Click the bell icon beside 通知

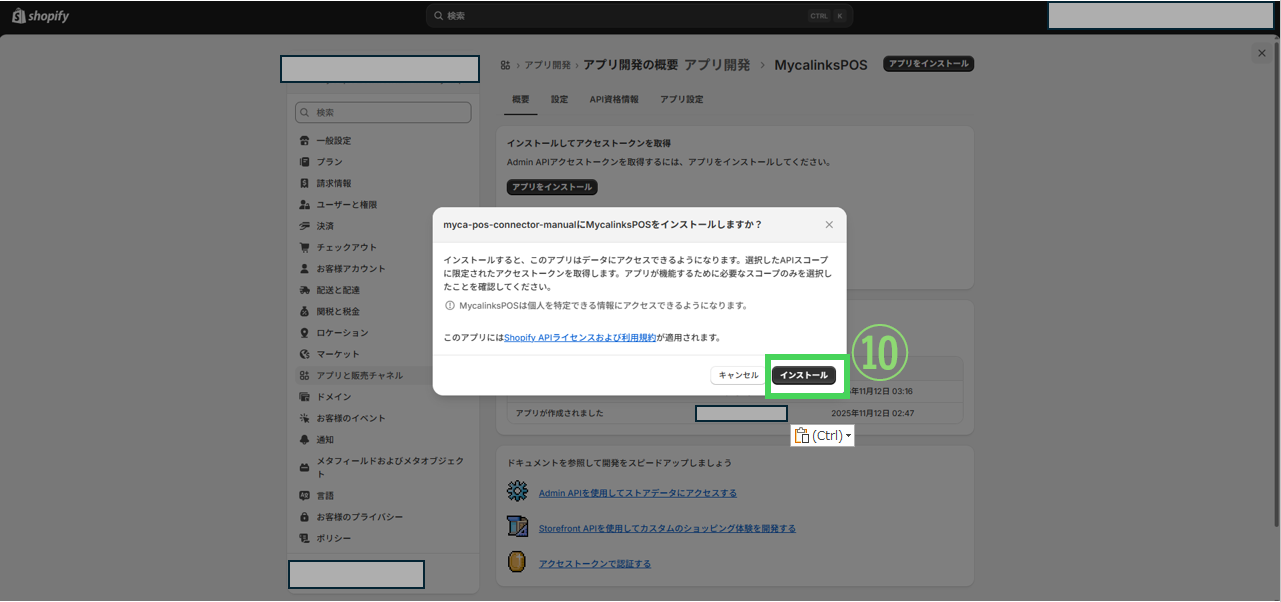(305, 440)
